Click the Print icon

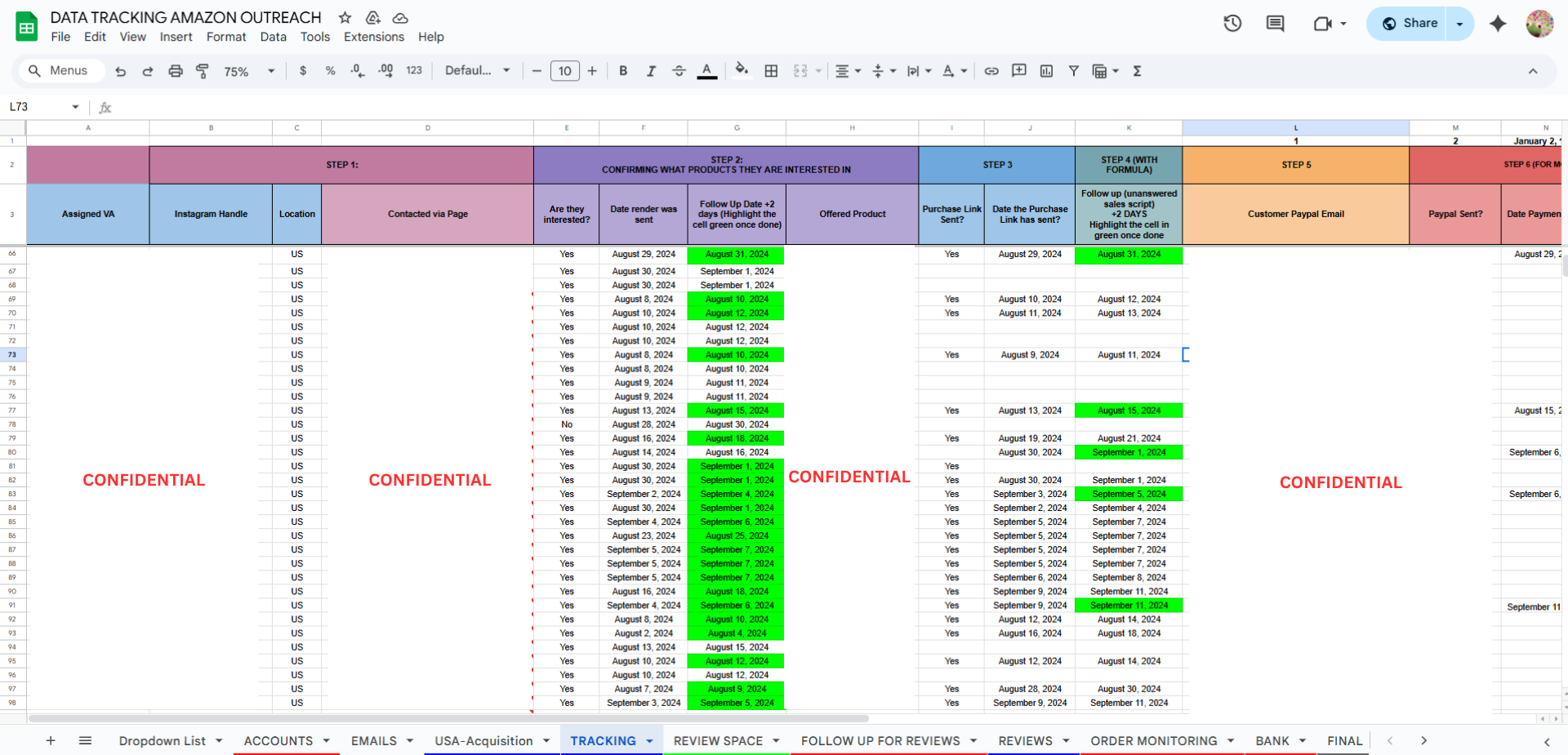(176, 71)
